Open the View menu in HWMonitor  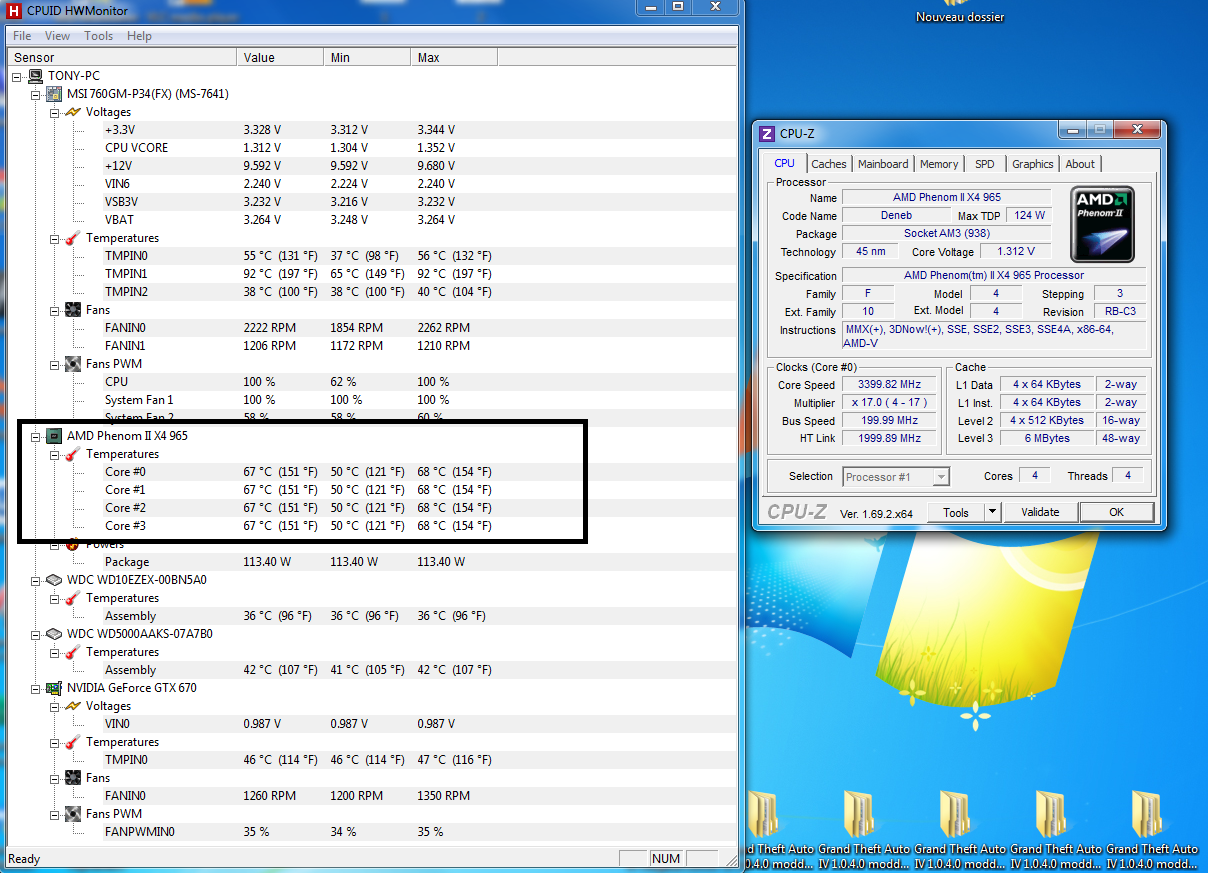point(57,36)
